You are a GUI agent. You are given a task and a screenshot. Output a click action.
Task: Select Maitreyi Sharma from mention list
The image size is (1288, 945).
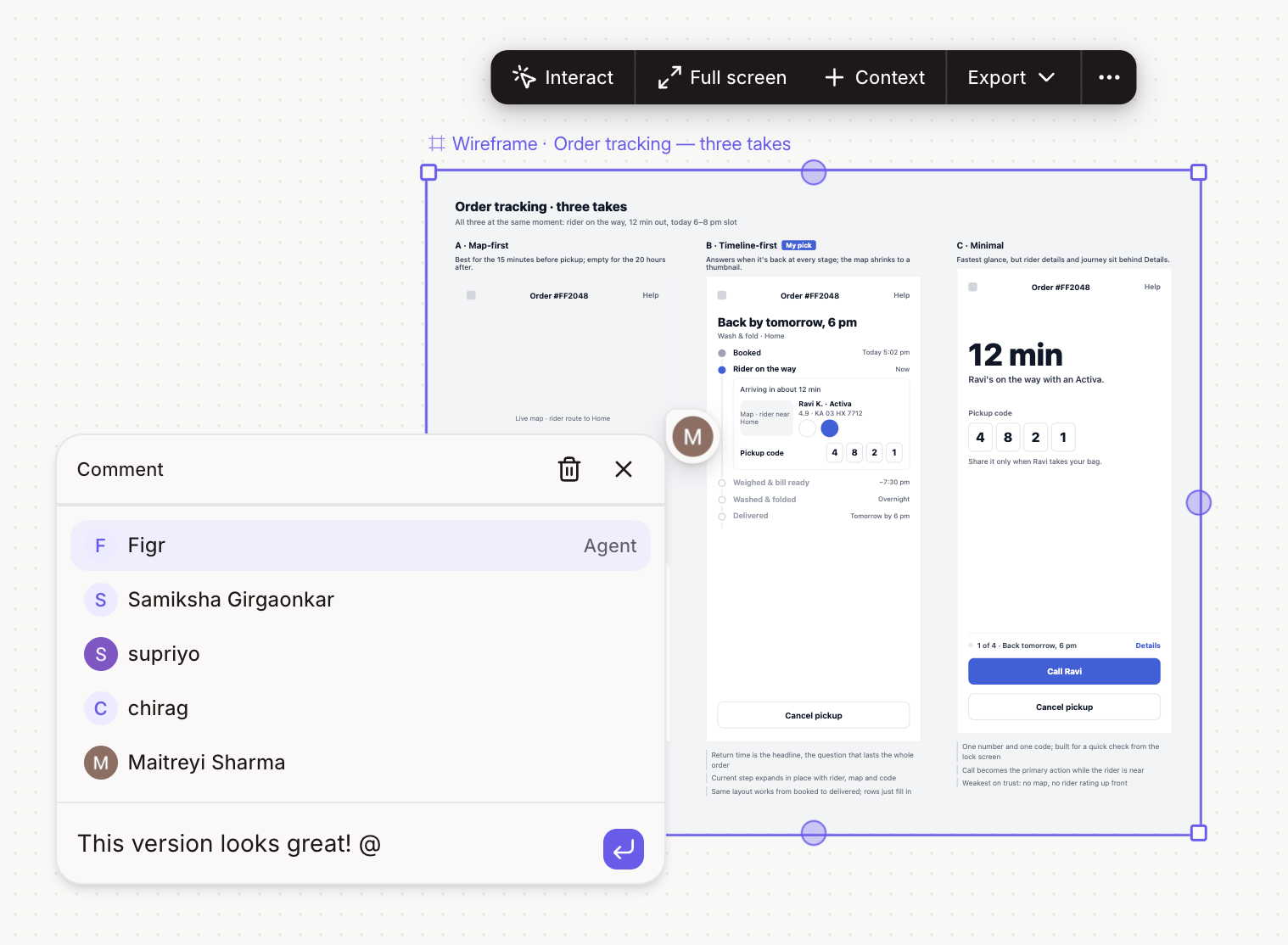(361, 763)
